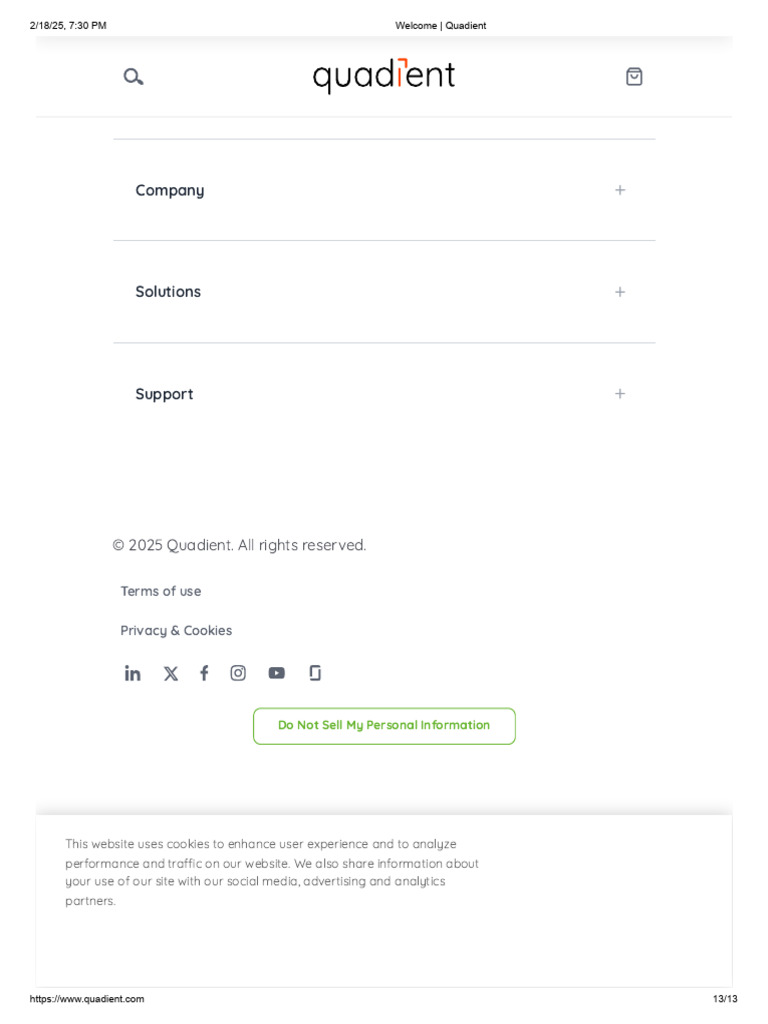768x1024 pixels.
Task: Select the Company footer menu heading
Action: [170, 190]
